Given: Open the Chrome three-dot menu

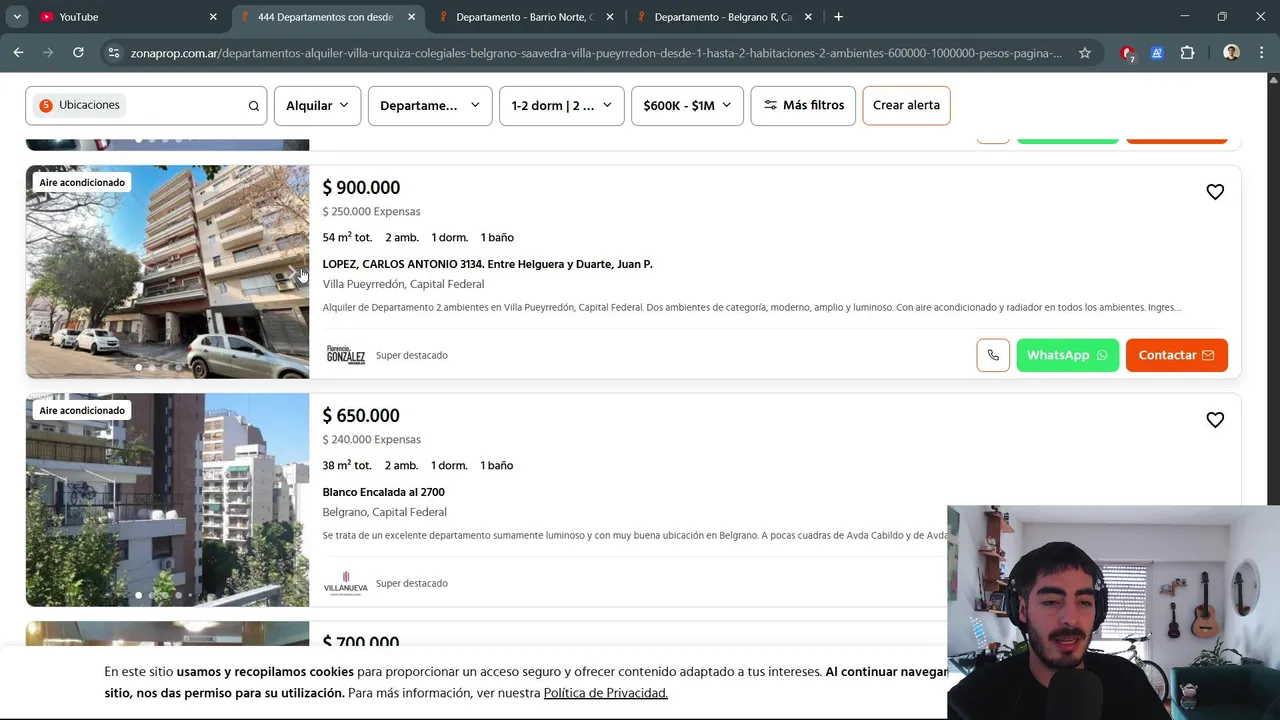Looking at the screenshot, I should (x=1261, y=53).
